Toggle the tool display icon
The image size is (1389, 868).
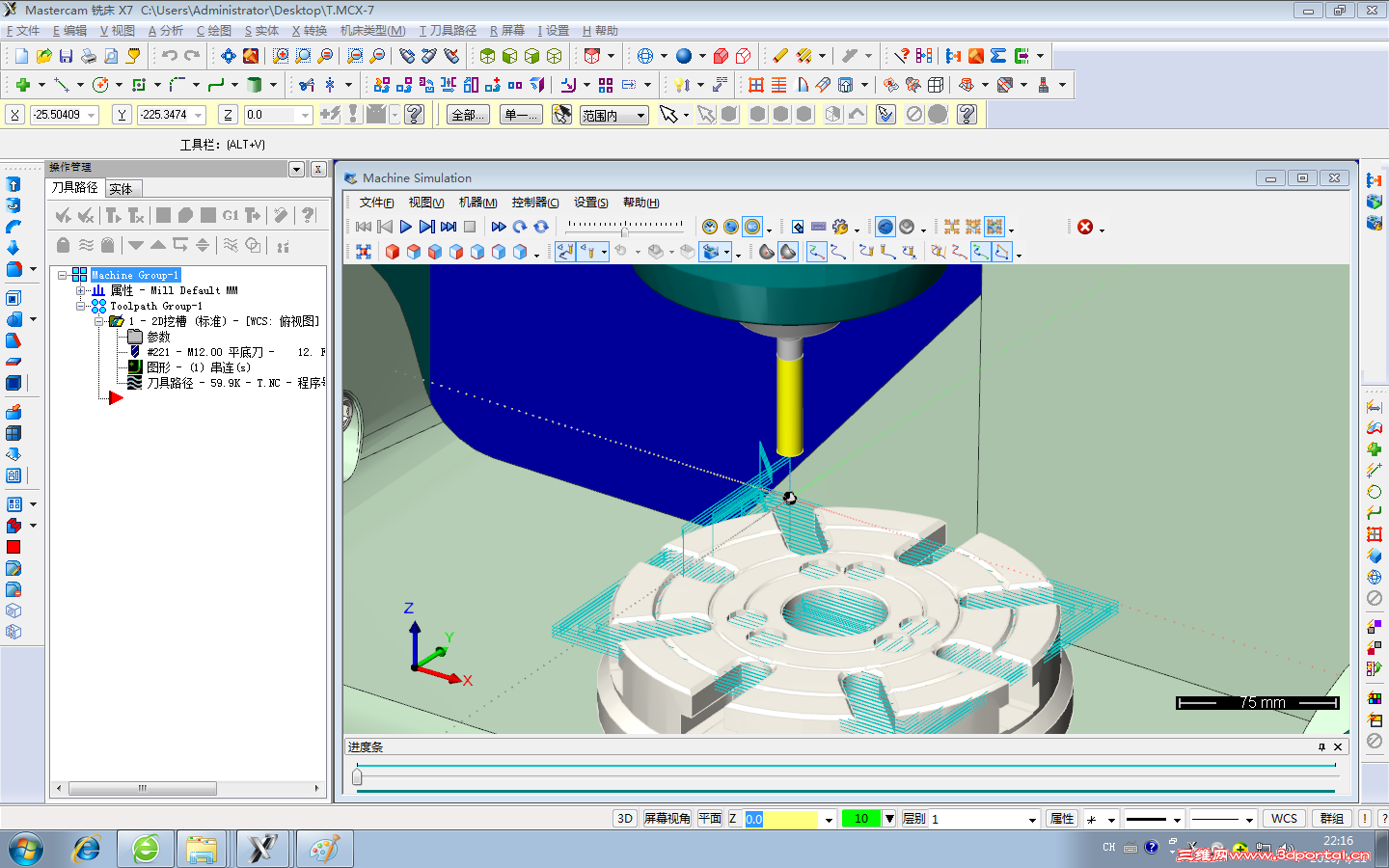[x=587, y=252]
